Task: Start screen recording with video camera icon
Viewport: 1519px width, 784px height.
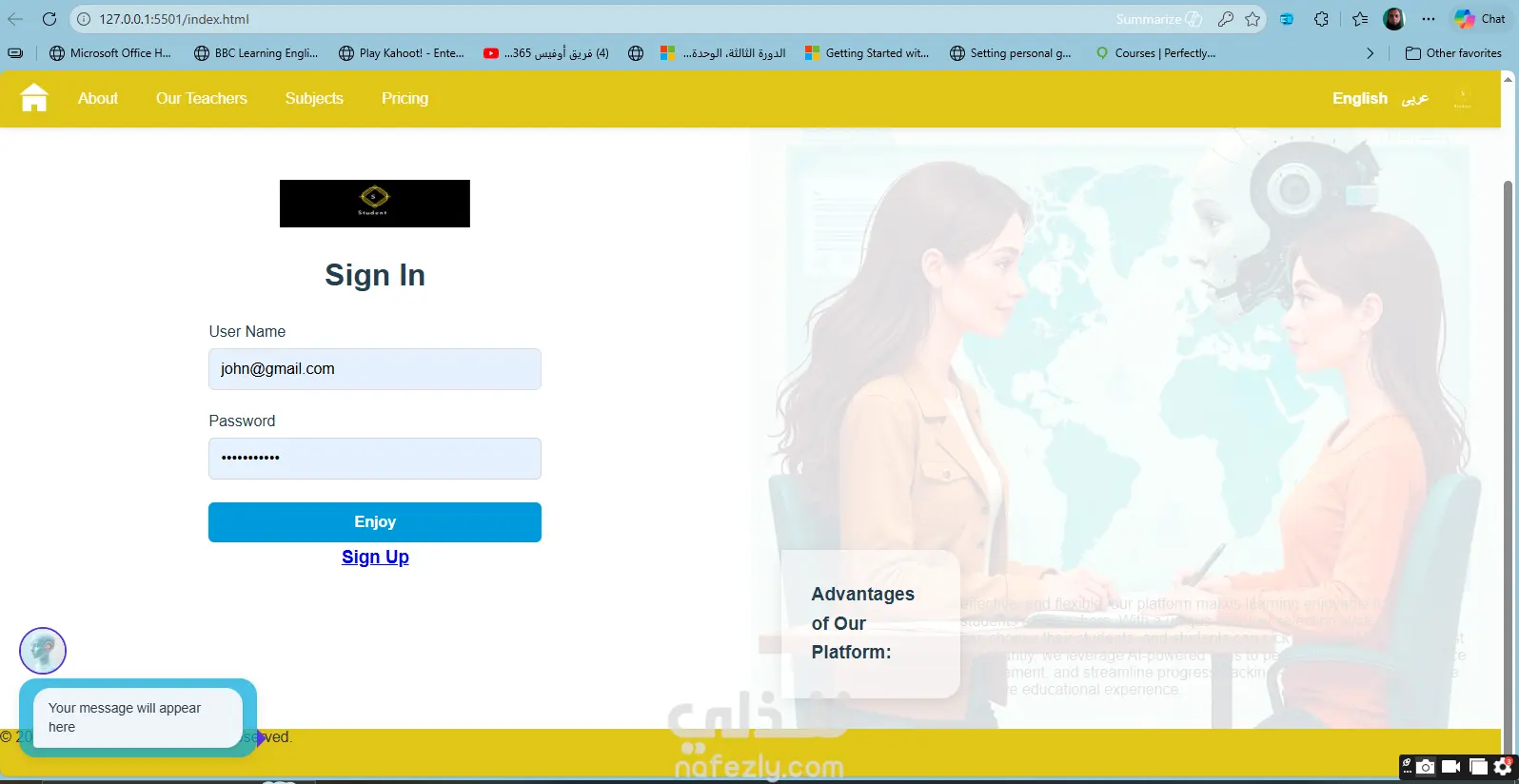Action: click(1451, 767)
